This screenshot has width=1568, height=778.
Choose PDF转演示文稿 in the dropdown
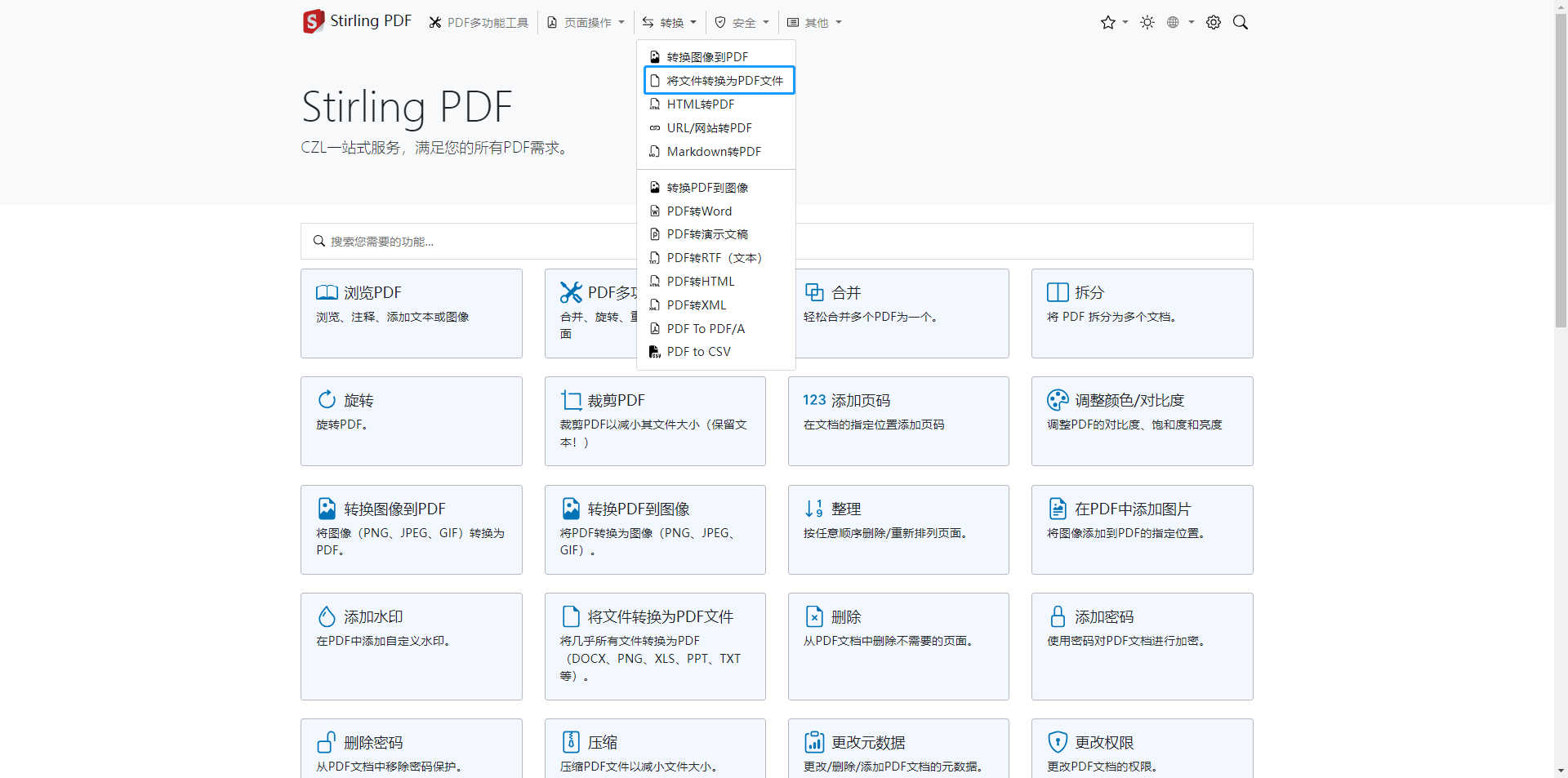click(x=716, y=234)
